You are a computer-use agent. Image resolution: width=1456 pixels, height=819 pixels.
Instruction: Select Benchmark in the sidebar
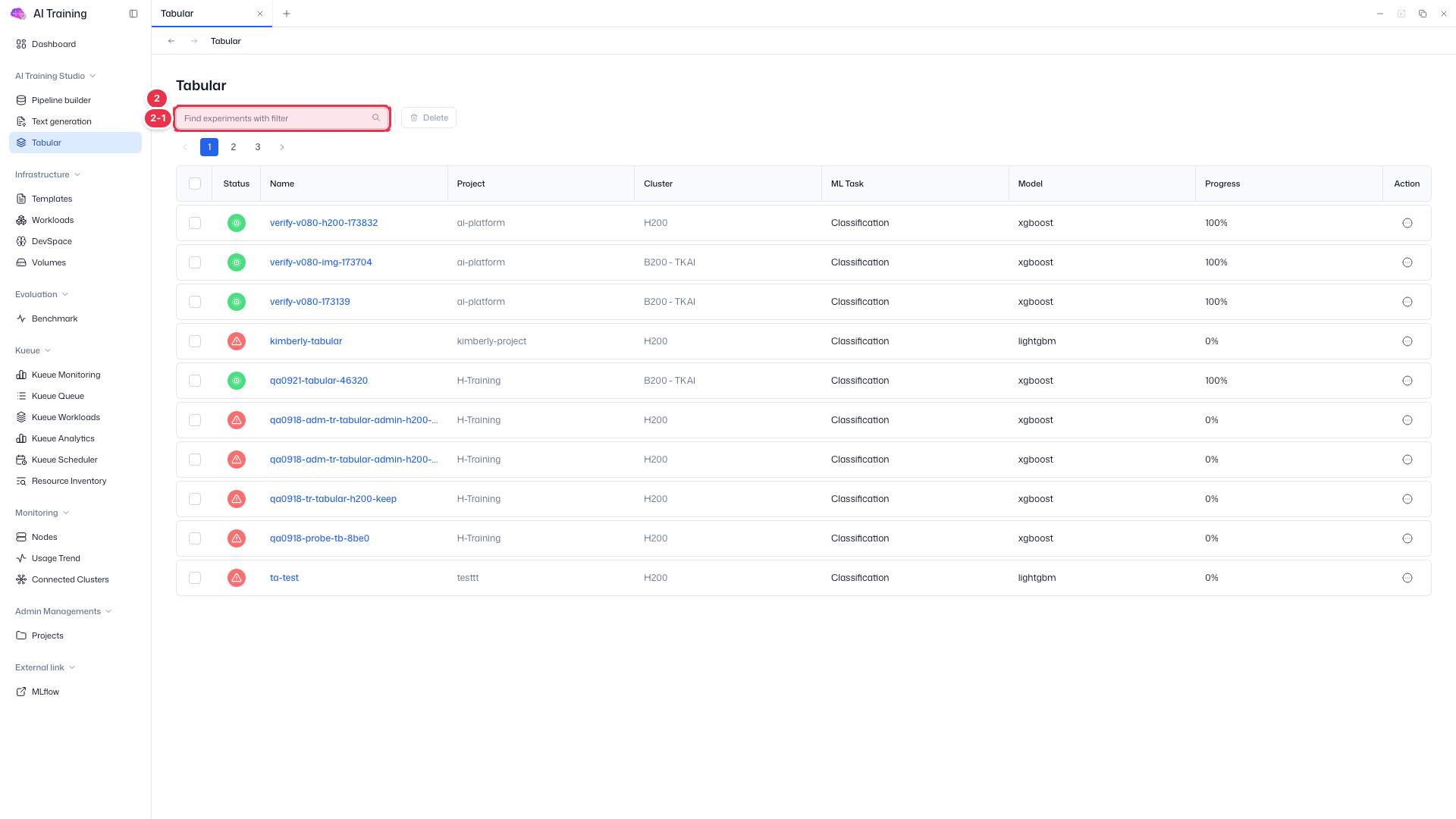tap(75, 318)
